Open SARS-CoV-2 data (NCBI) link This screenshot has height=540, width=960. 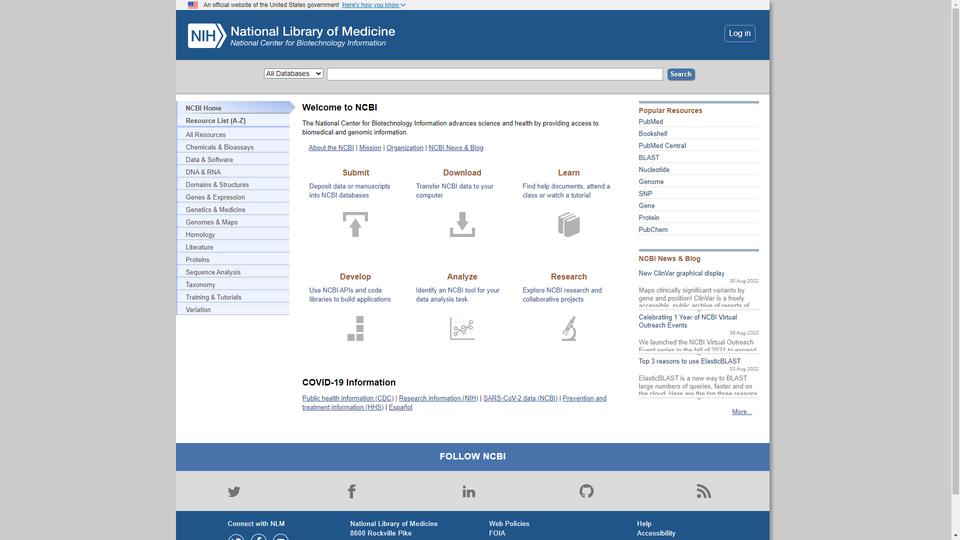tap(520, 398)
